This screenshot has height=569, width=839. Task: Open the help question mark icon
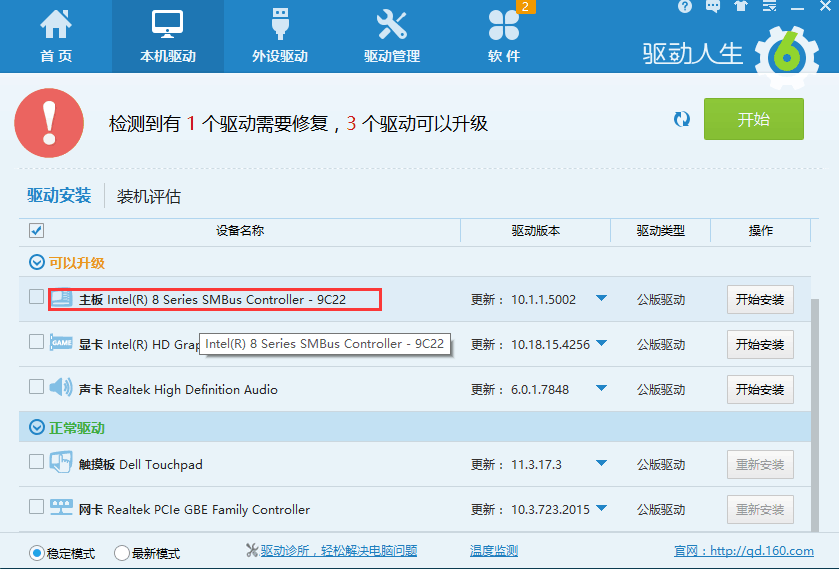tap(684, 6)
